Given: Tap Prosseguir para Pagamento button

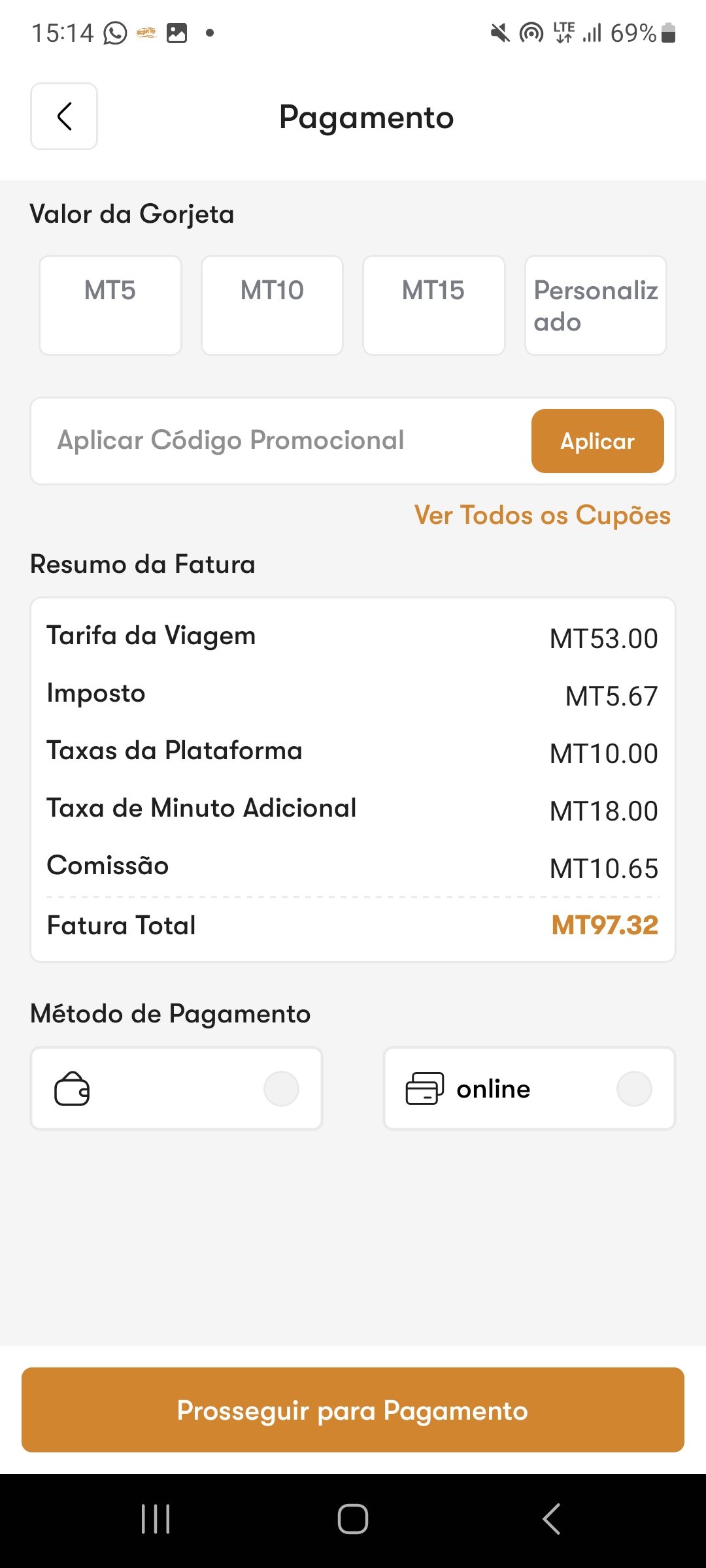Looking at the screenshot, I should click(353, 1410).
